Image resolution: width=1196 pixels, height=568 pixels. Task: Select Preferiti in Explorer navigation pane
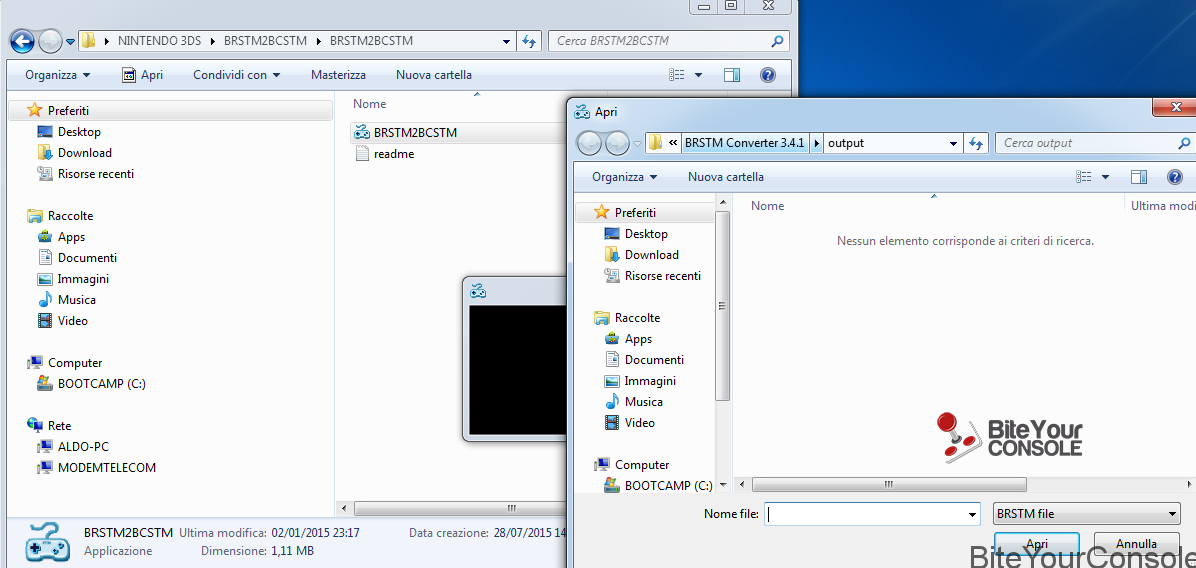click(x=171, y=111)
